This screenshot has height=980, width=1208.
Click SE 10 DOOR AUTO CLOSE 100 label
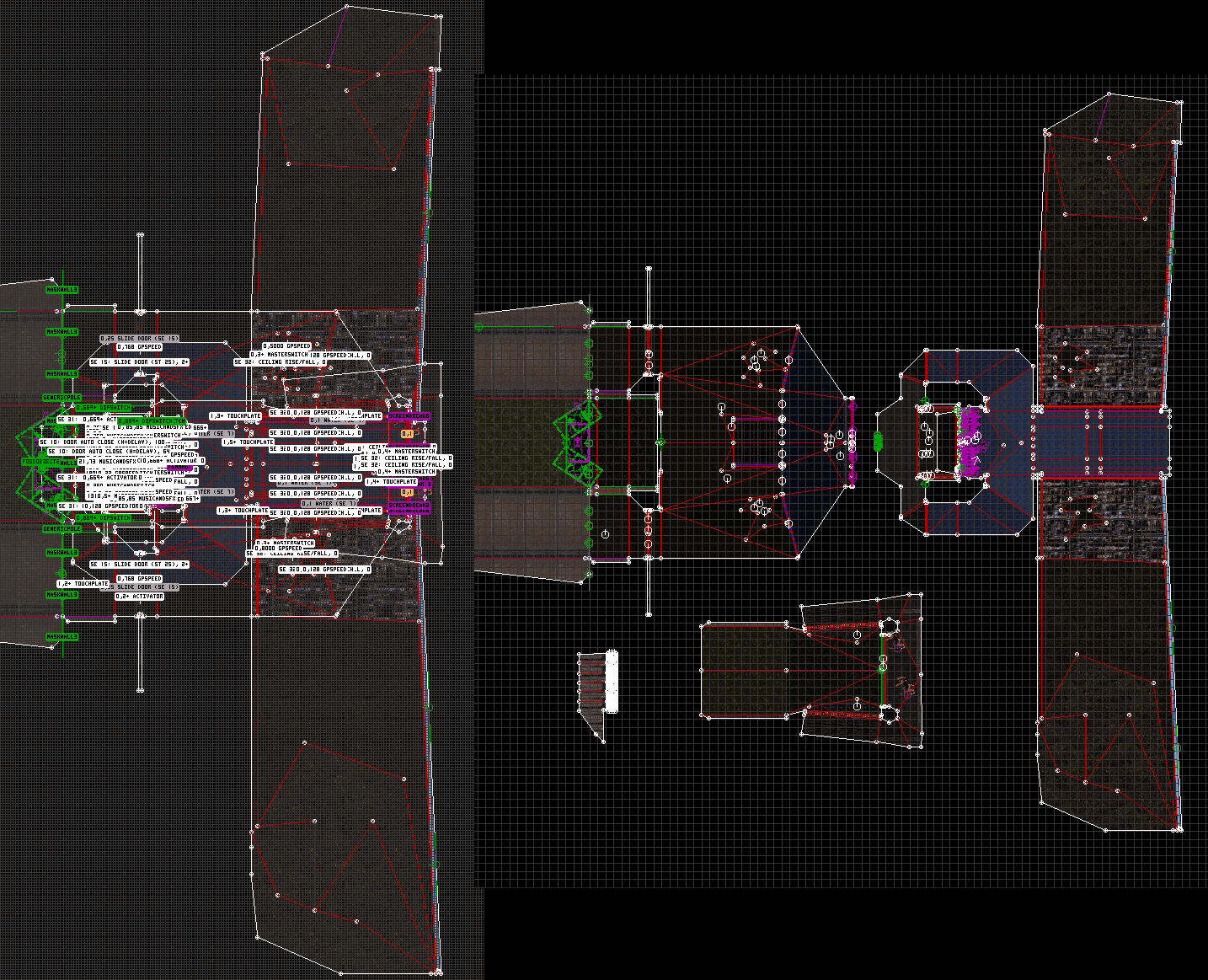(x=99, y=442)
